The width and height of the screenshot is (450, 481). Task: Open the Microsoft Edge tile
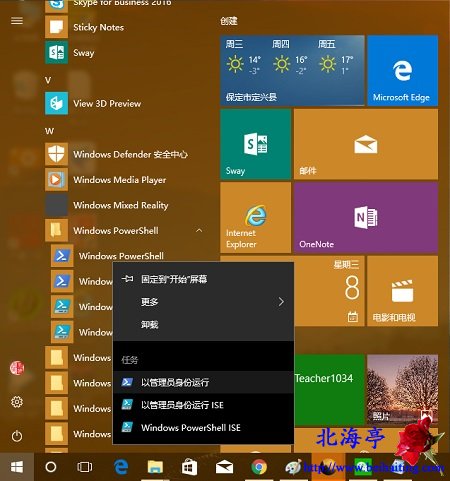[x=402, y=70]
